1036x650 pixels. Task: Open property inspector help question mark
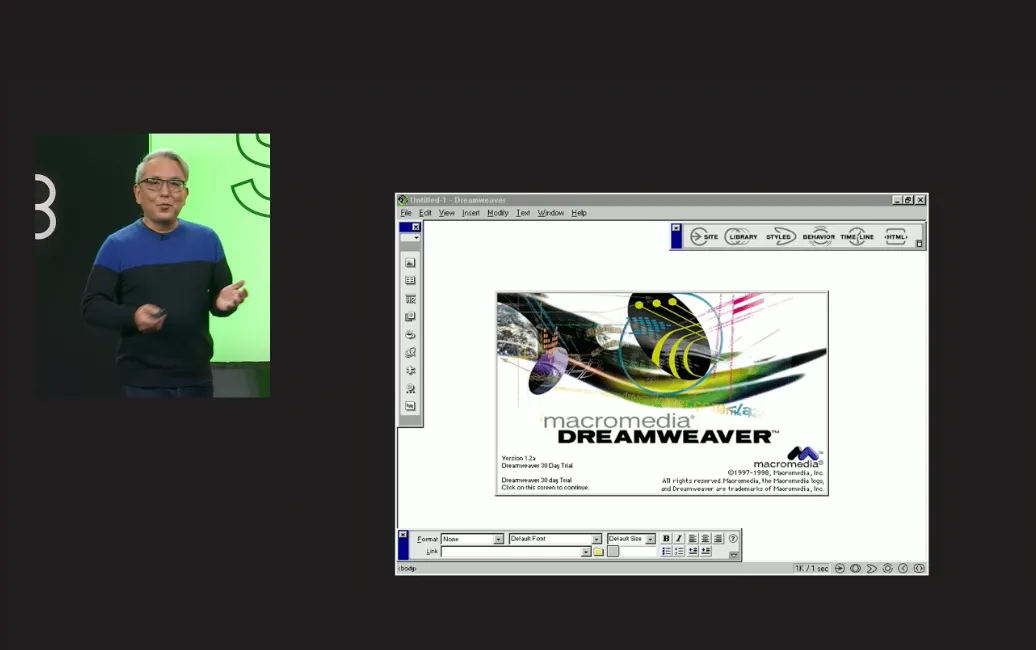[733, 538]
